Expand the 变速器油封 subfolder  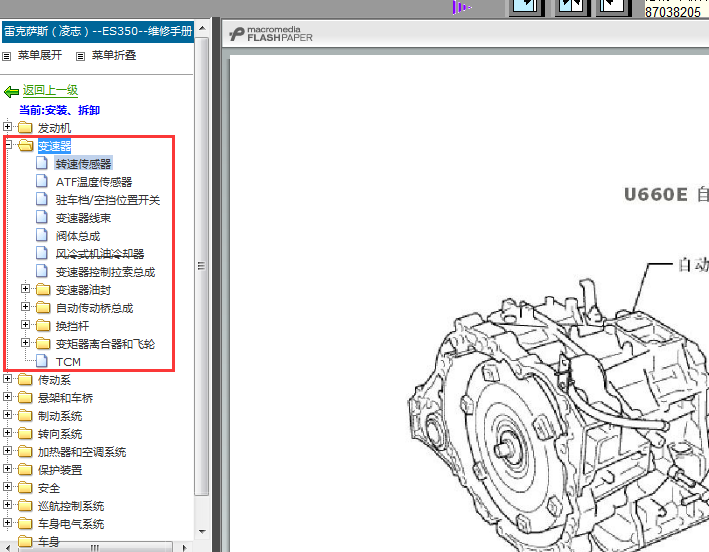25,288
